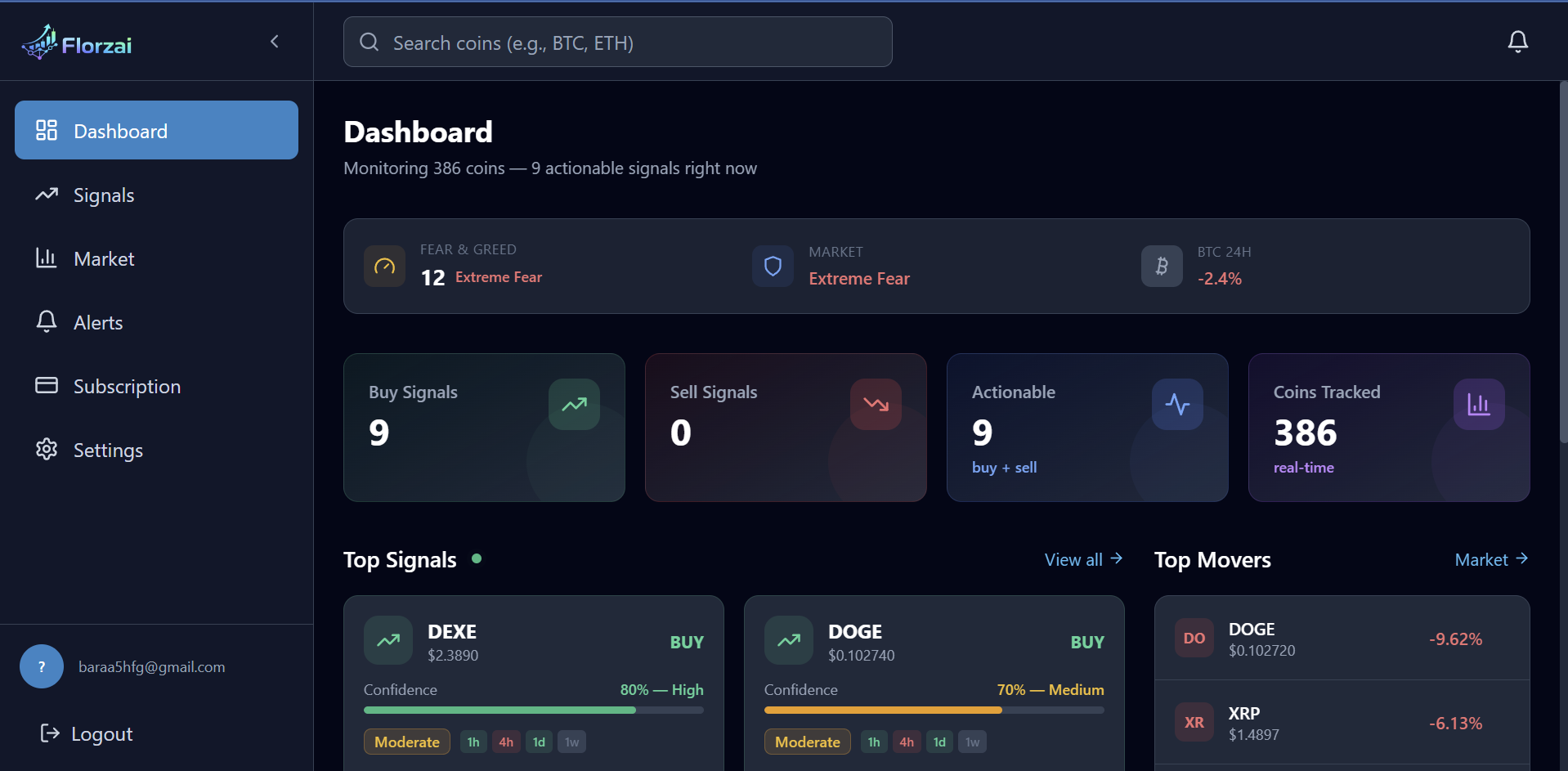Screen dimensions: 1568x771
Task: Open Market from the Top Movers header
Action: (1491, 559)
